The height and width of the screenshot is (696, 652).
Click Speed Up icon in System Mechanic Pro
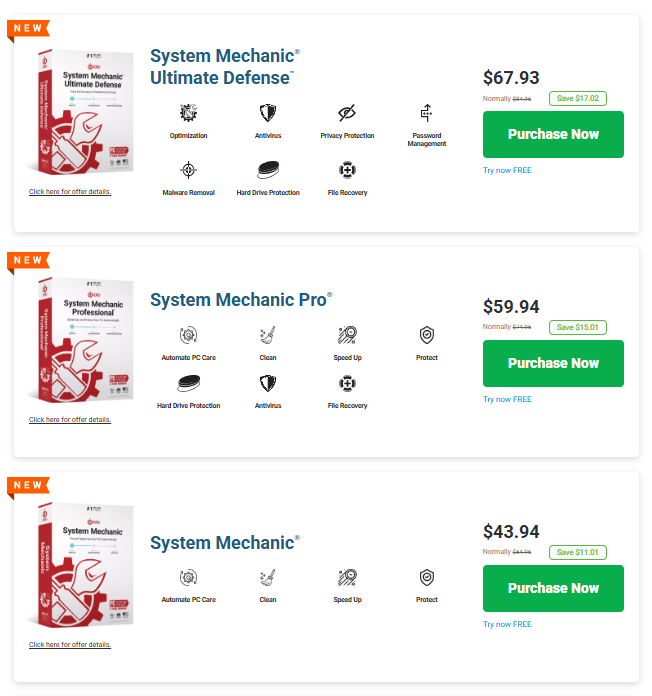pyautogui.click(x=347, y=336)
